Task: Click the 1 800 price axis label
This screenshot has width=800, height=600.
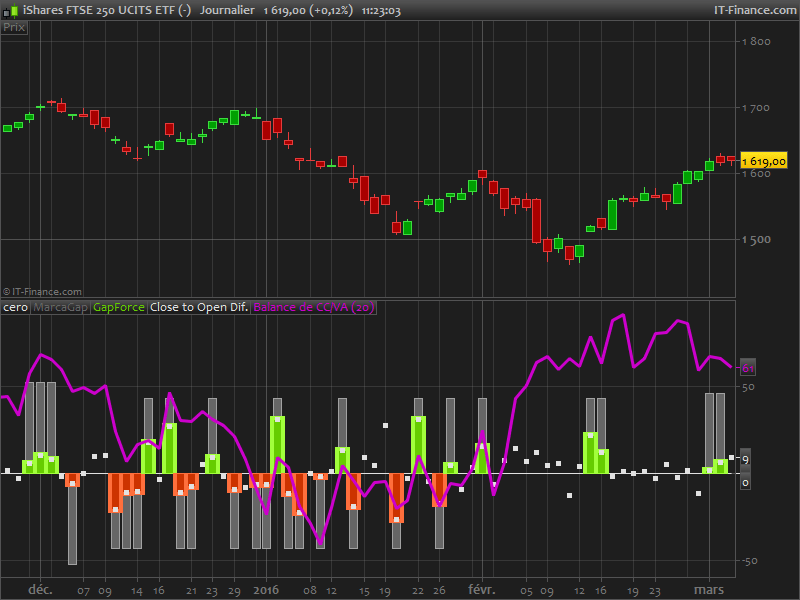Action: (756, 42)
